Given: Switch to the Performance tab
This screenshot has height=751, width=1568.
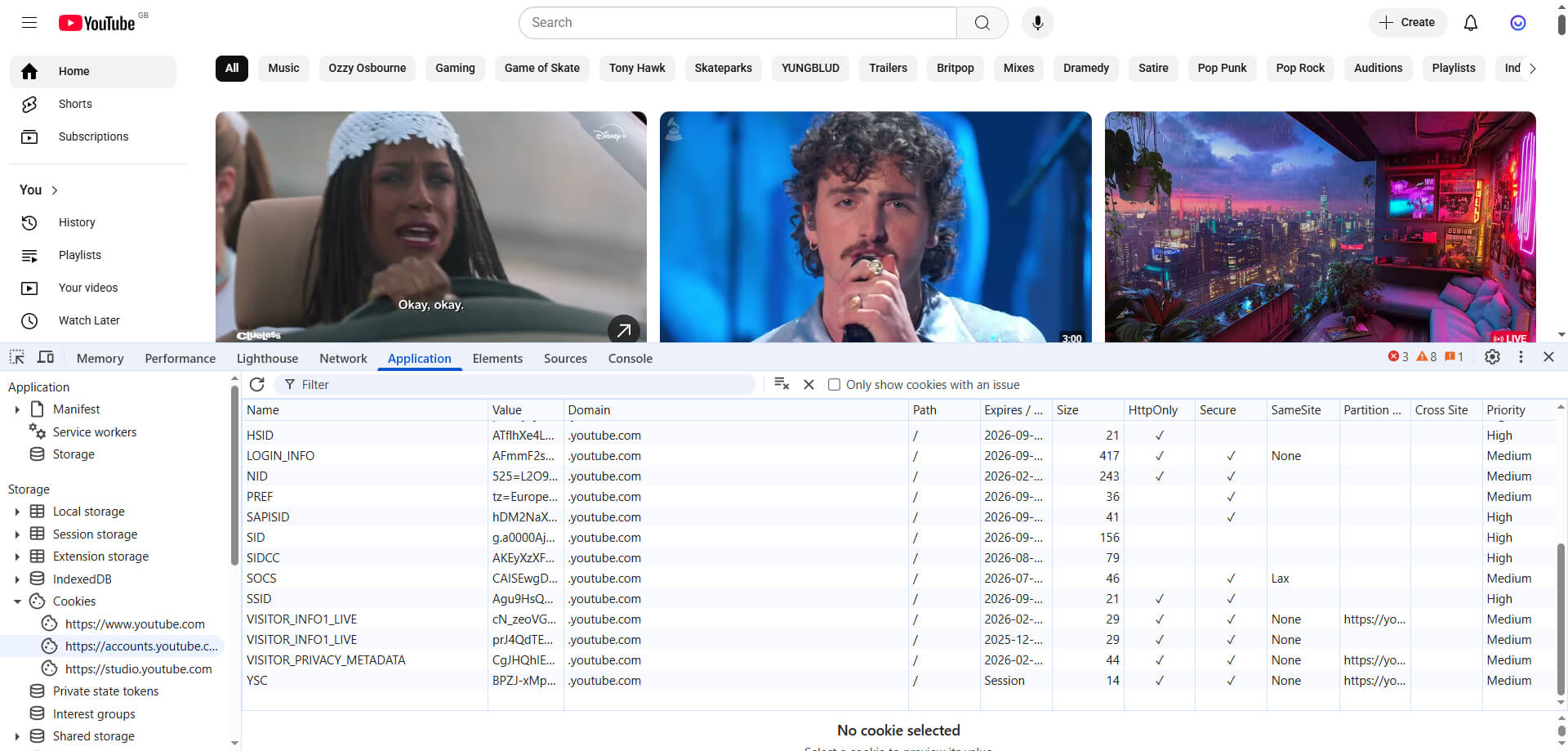Looking at the screenshot, I should (180, 359).
